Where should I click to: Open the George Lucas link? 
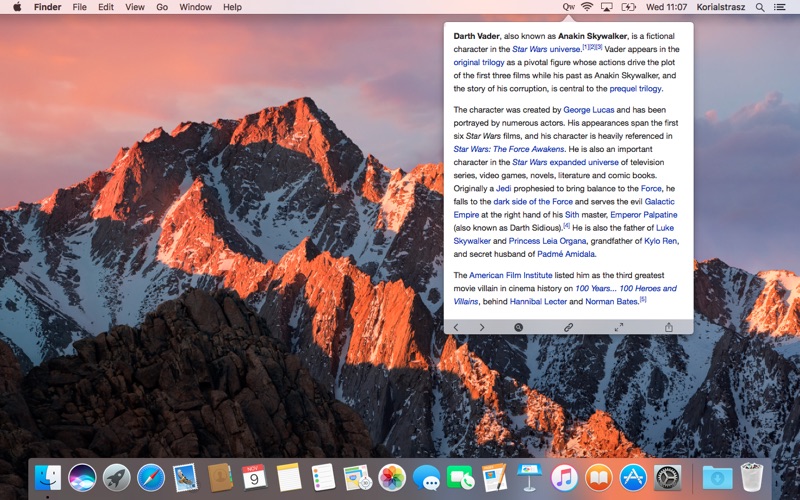click(x=589, y=110)
